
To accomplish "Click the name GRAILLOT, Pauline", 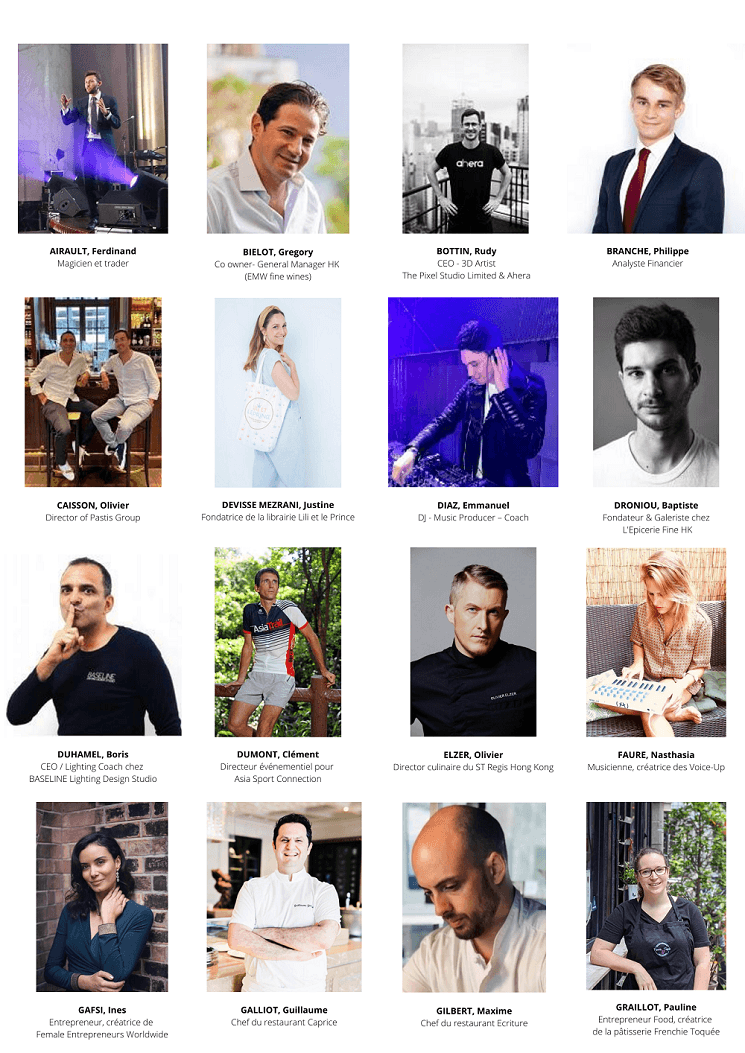I will (656, 1007).
